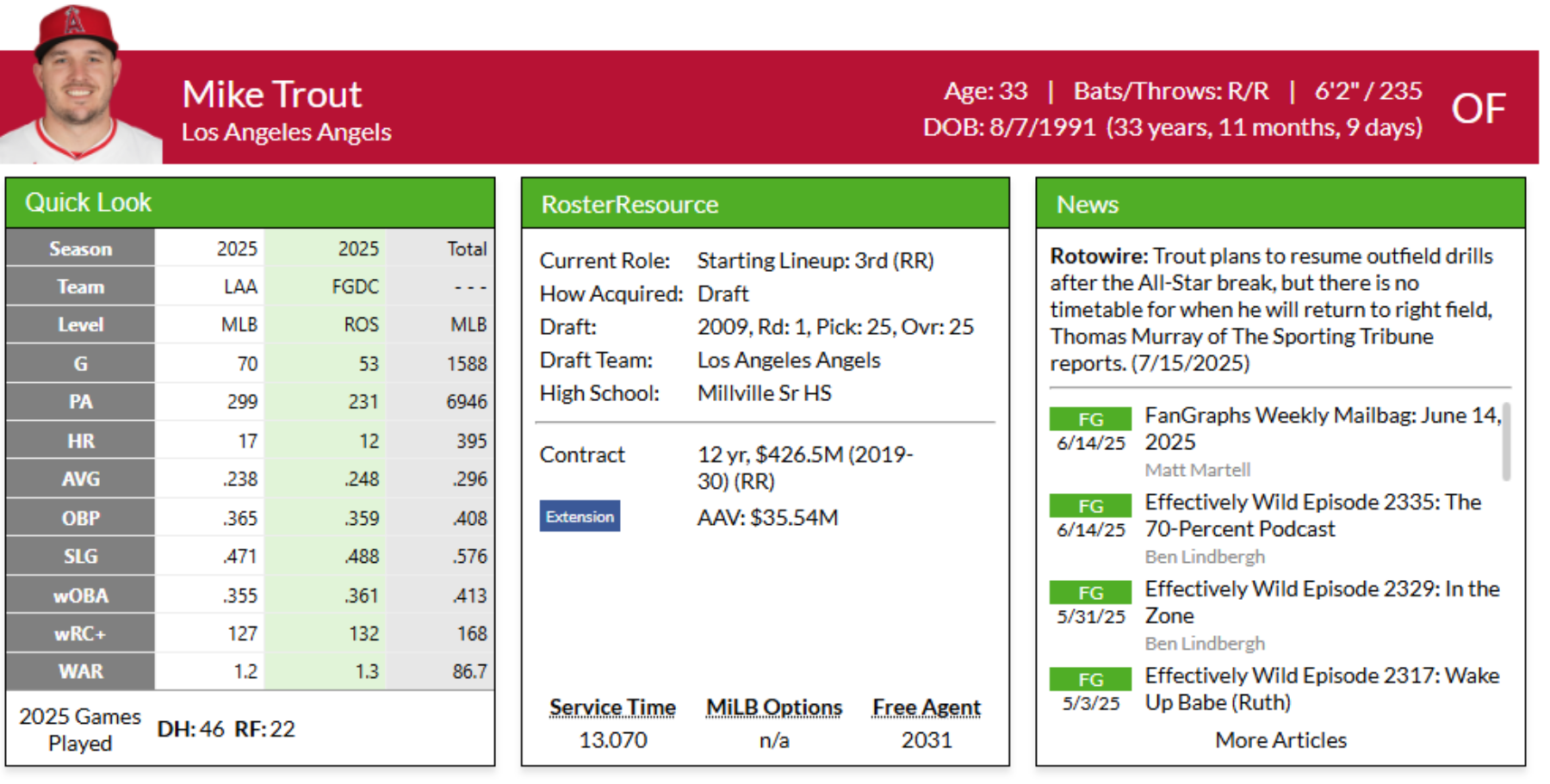Click the wRC+ row header
Viewport: 1550px width, 784px height.
click(80, 634)
